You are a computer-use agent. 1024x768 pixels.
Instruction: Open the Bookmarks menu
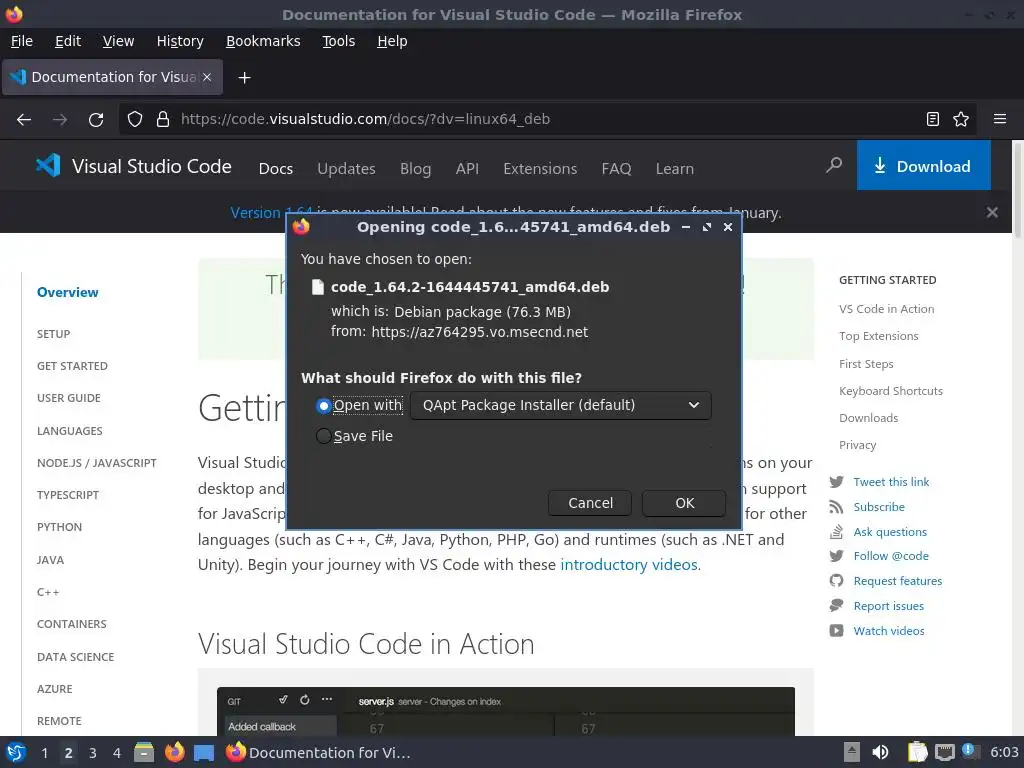[263, 41]
